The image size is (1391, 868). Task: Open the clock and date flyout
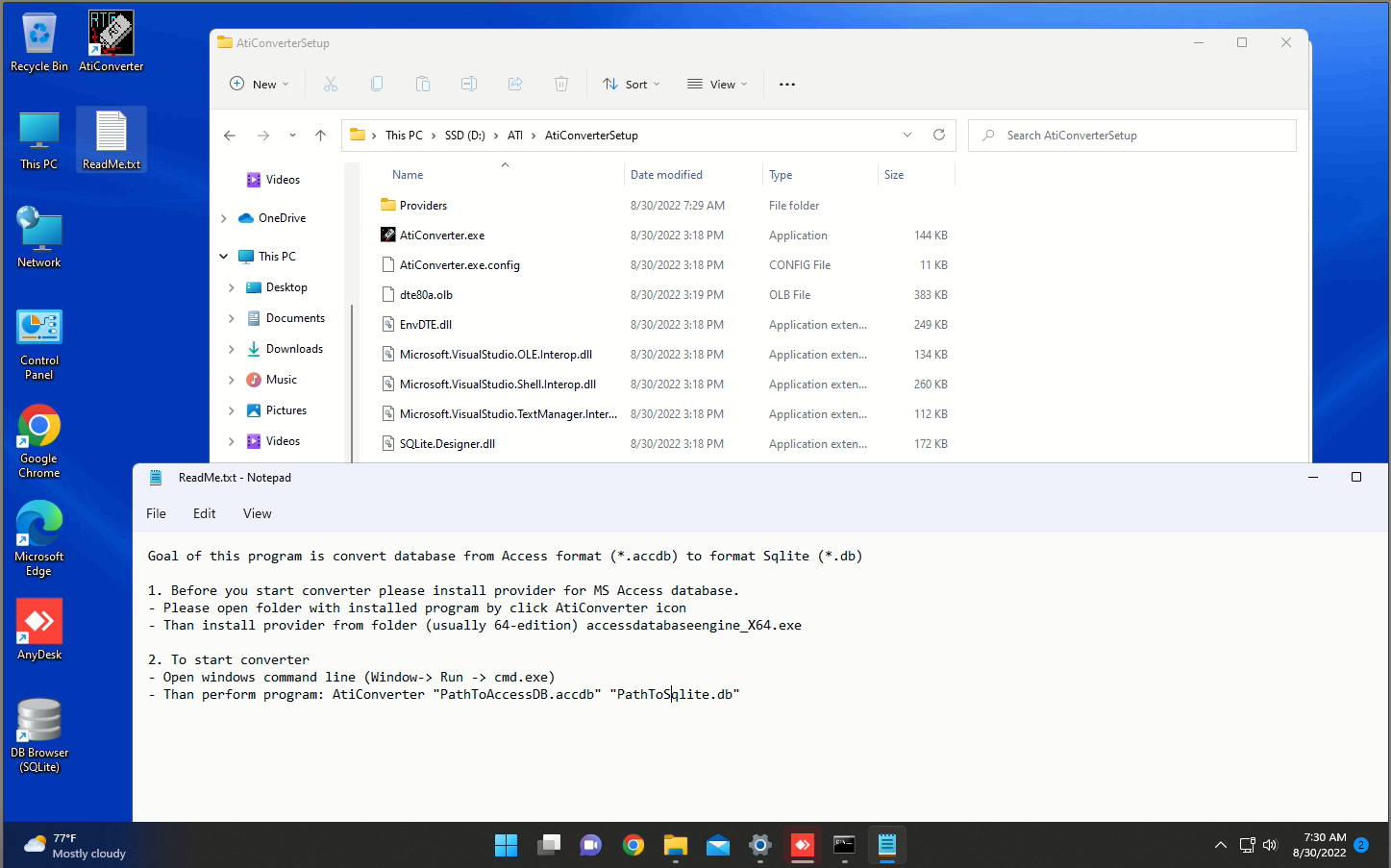pos(1319,846)
